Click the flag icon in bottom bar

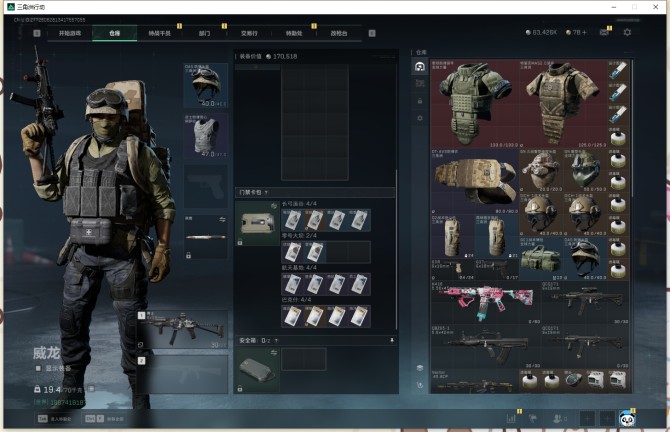point(533,419)
